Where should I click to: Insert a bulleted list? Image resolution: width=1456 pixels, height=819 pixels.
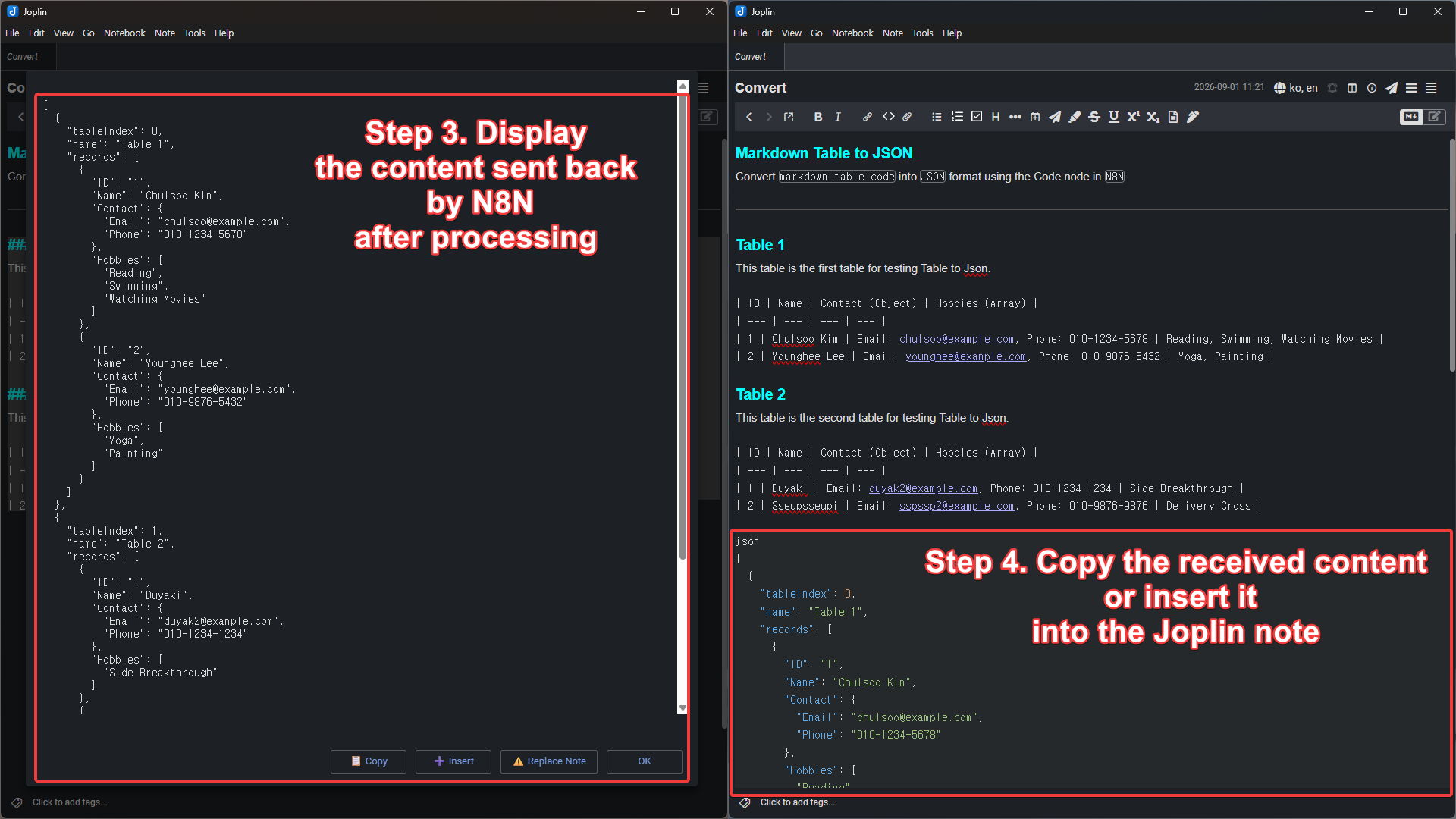point(937,117)
